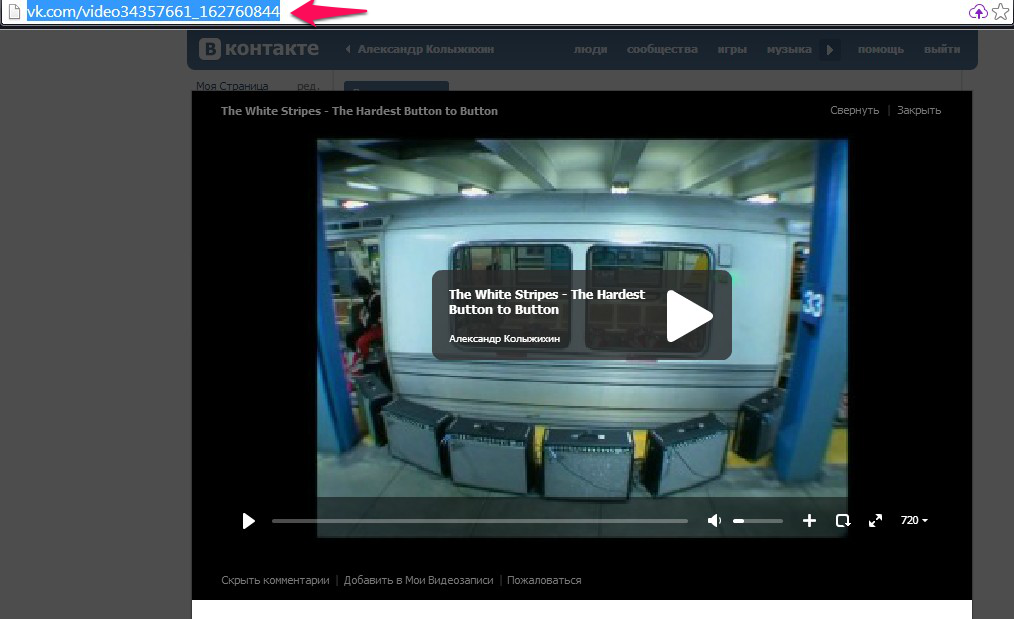Click Закрыть to close the video
The width and height of the screenshot is (1014, 619).
pos(918,110)
